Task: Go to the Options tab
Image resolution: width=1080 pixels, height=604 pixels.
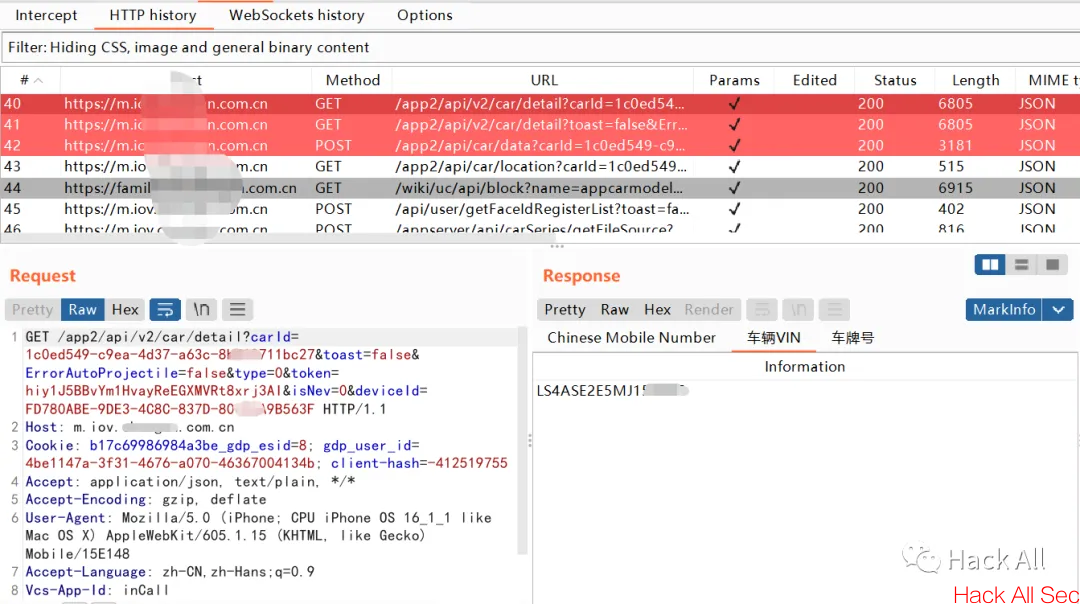Action: 424,15
